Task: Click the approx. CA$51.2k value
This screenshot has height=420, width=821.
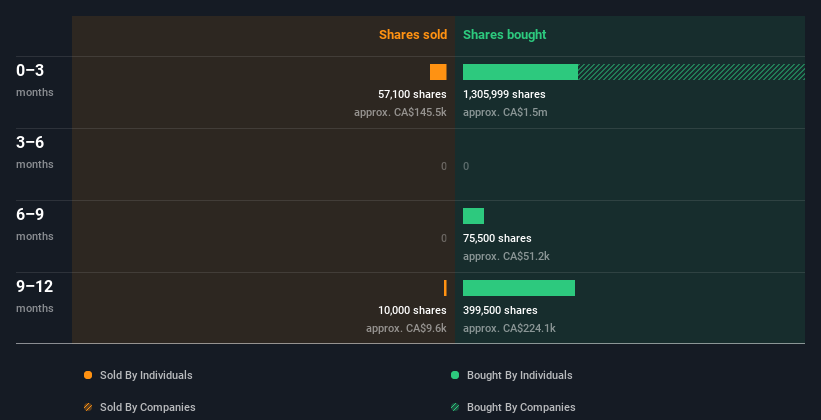Action: [506, 256]
